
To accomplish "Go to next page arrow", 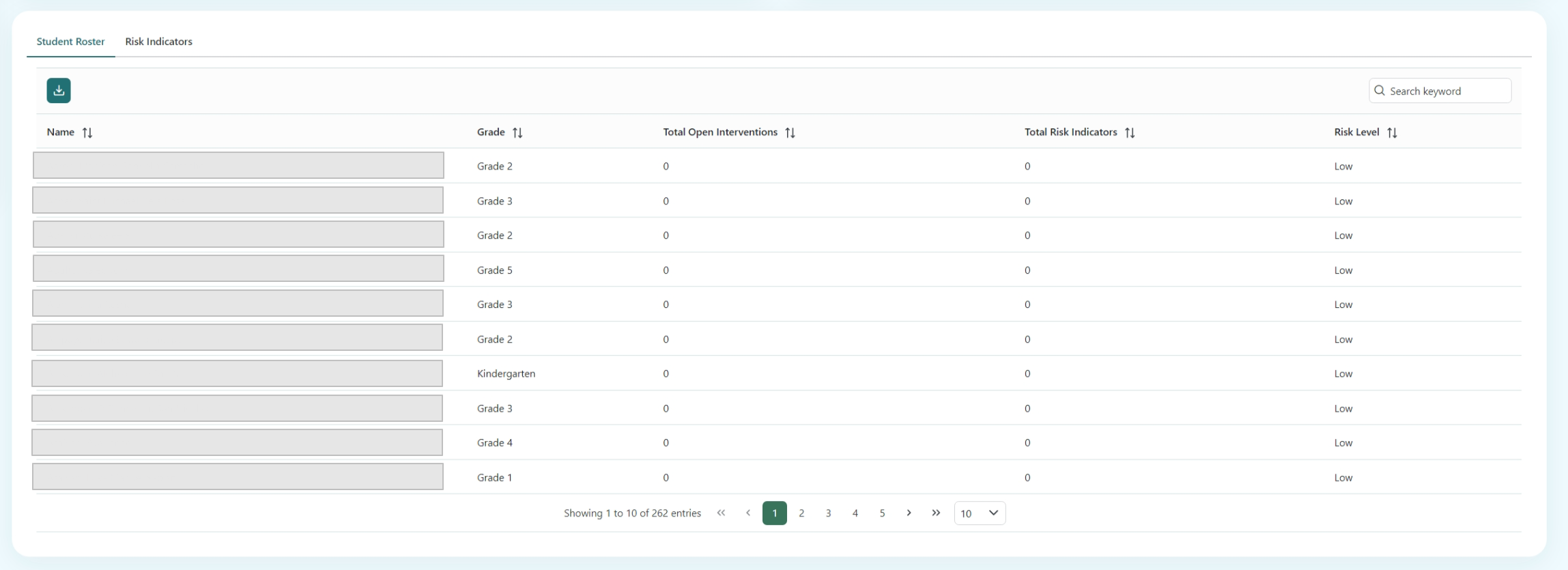I will click(909, 513).
